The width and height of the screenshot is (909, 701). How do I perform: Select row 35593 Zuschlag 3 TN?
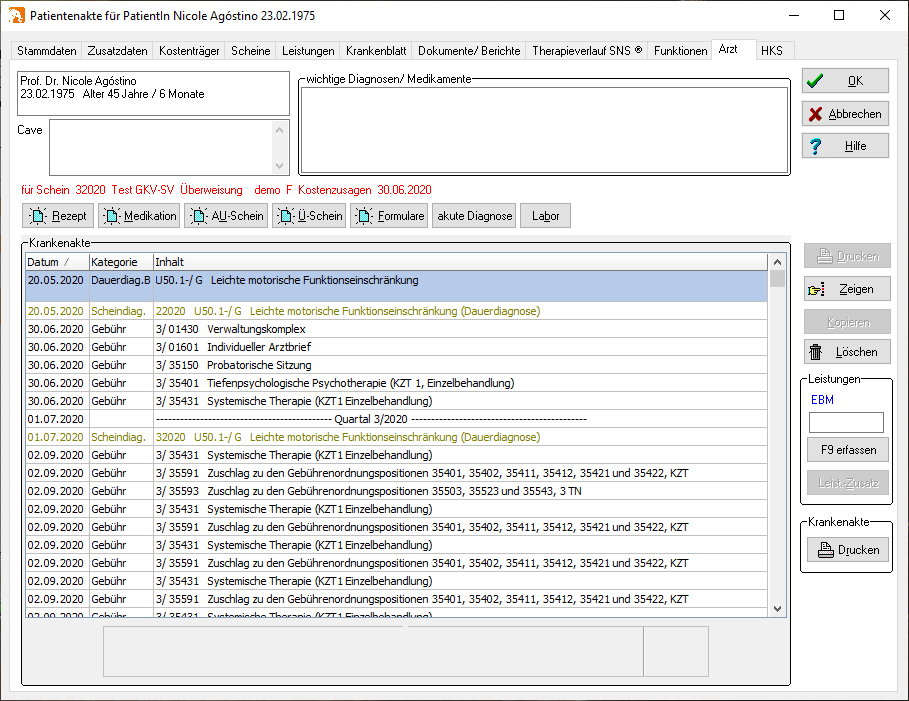pyautogui.click(x=397, y=491)
